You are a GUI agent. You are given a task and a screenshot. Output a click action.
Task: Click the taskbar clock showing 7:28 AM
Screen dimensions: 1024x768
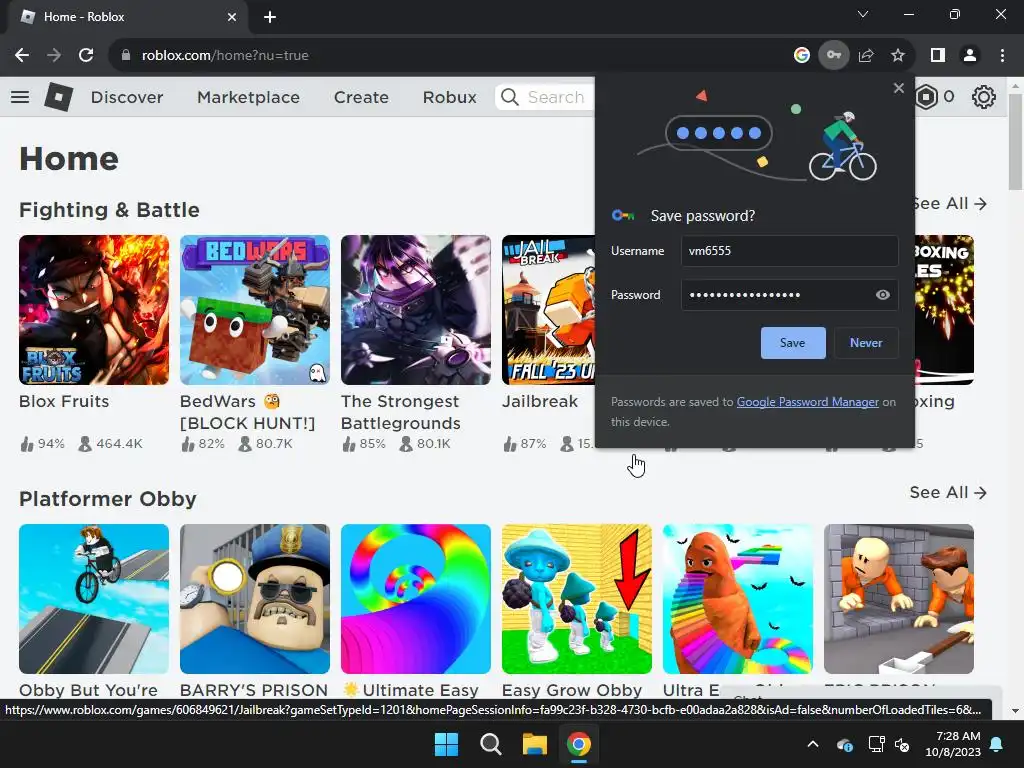(x=953, y=744)
